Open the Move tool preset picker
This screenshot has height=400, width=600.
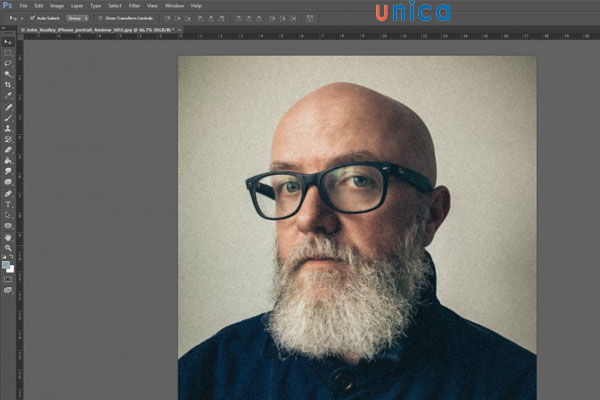14,18
